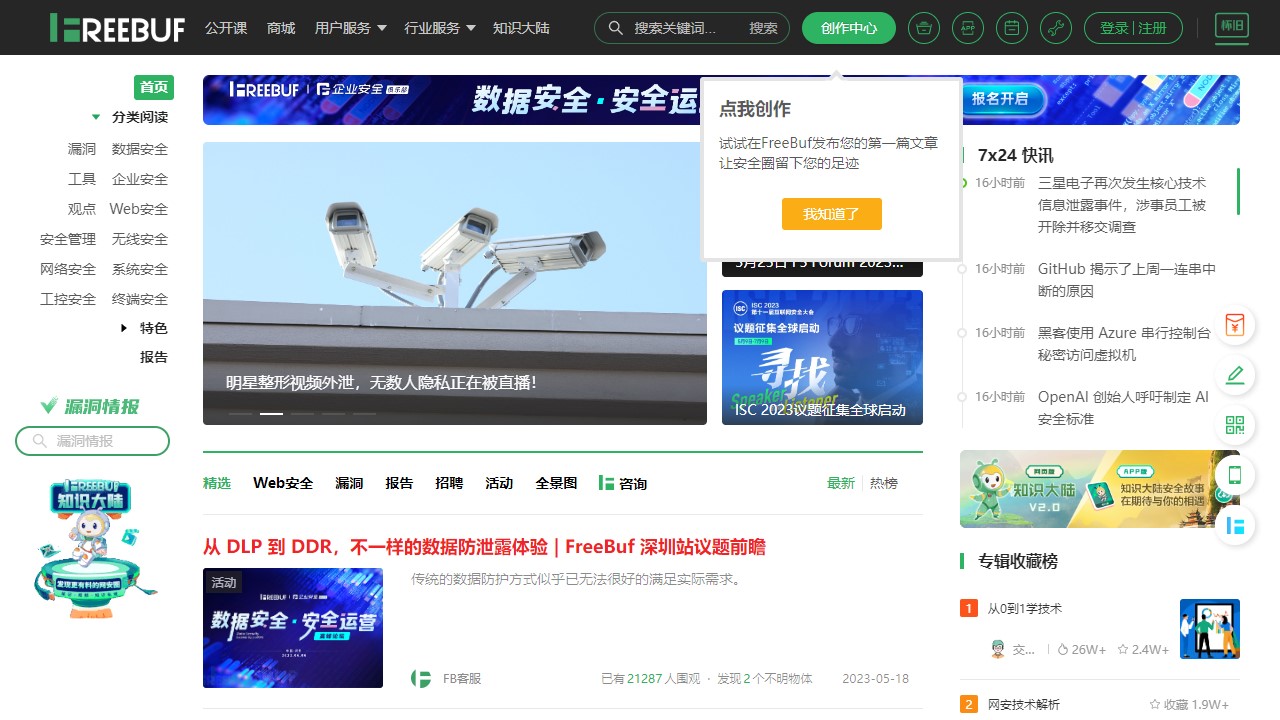Screen dimensions: 1280x720
Task: Select the 全景图 article tab
Action: (556, 483)
